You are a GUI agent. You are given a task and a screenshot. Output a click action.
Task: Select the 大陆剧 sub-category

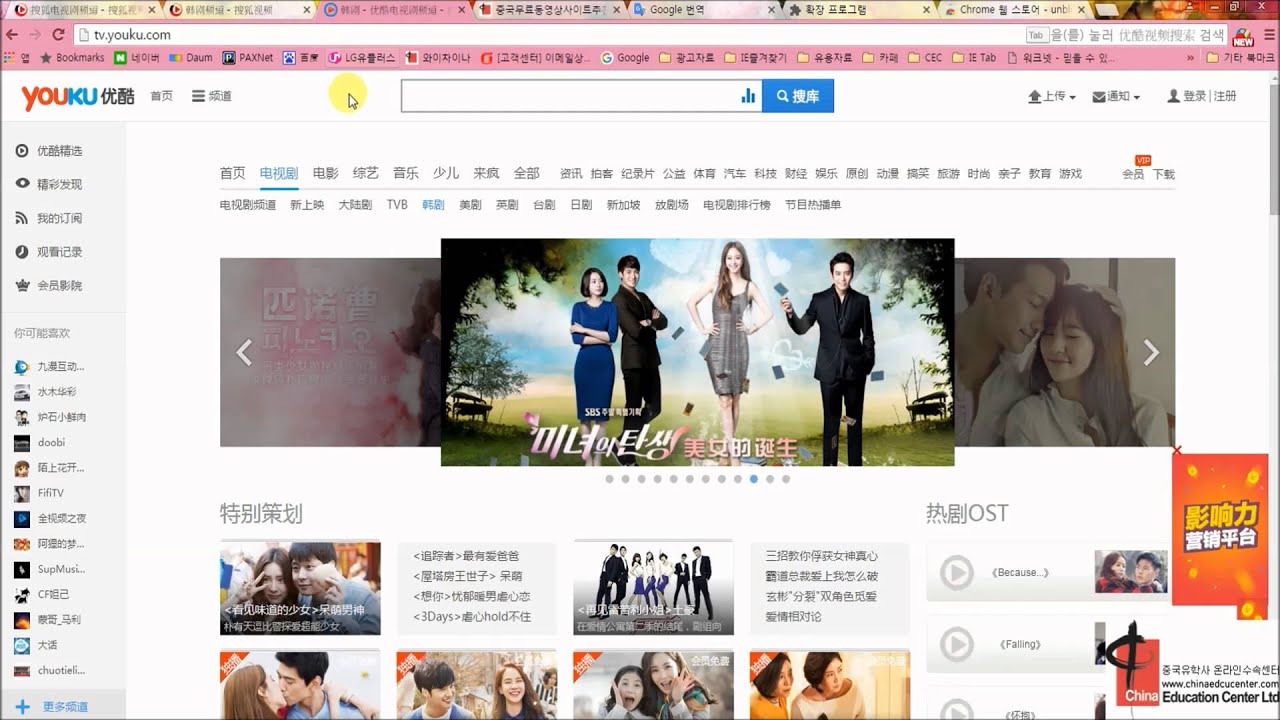click(x=355, y=205)
